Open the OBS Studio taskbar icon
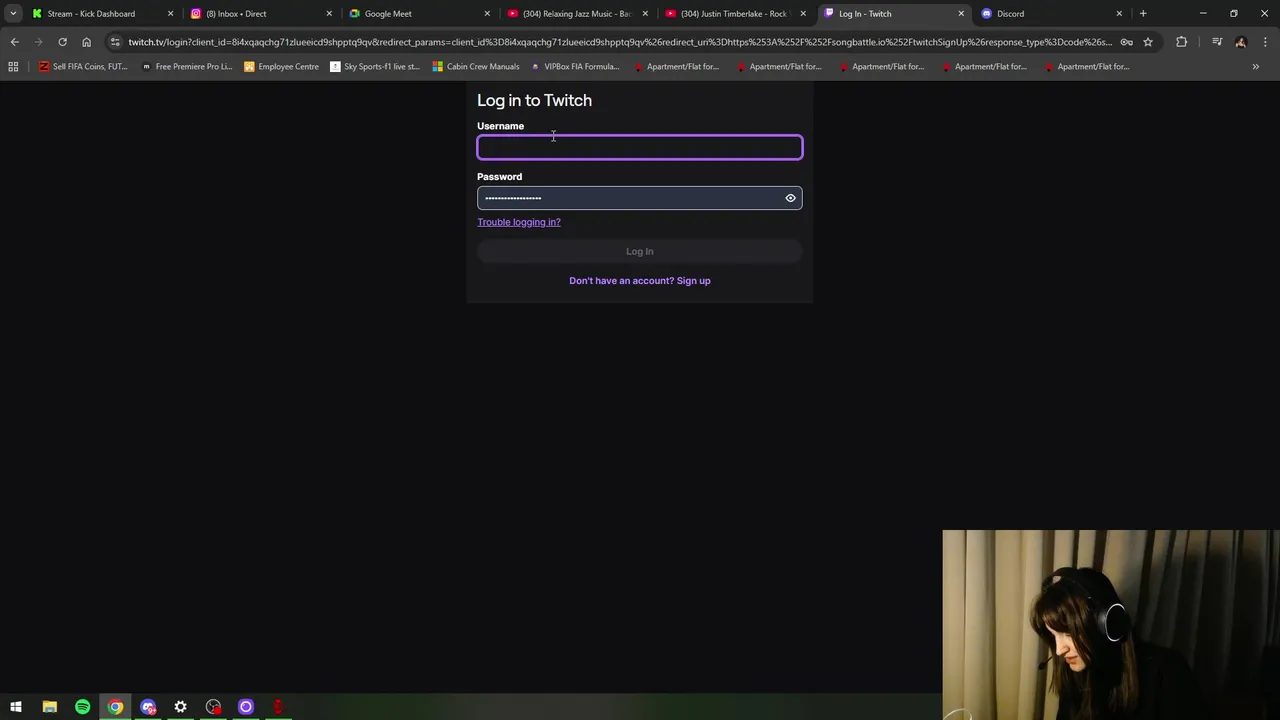 [213, 707]
